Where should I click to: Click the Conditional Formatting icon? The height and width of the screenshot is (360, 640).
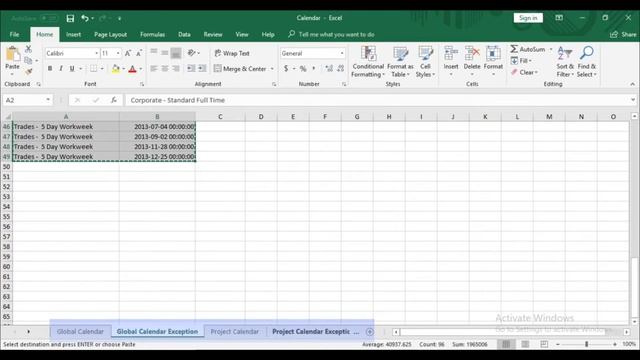(x=368, y=53)
